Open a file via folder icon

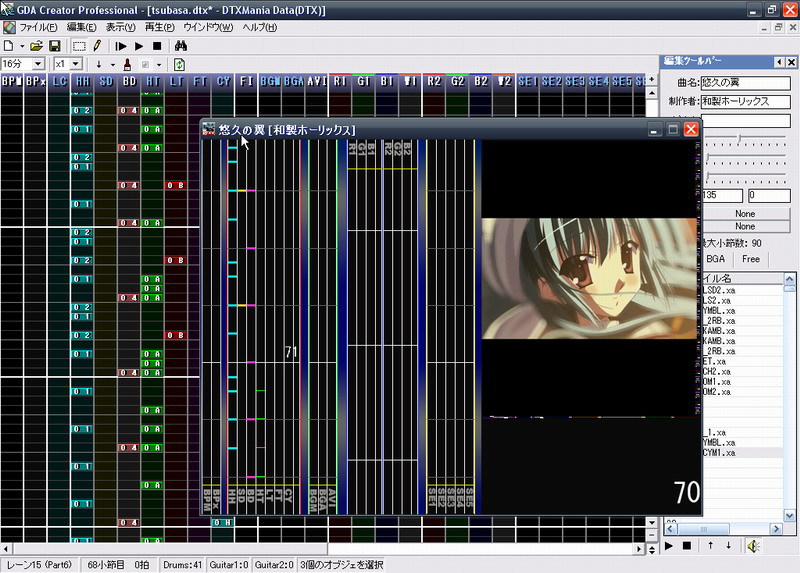point(36,46)
